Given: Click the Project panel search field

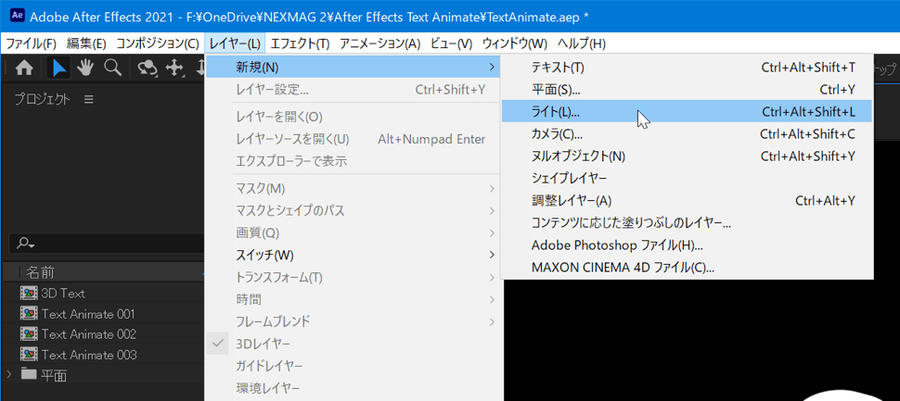Looking at the screenshot, I should point(107,243).
